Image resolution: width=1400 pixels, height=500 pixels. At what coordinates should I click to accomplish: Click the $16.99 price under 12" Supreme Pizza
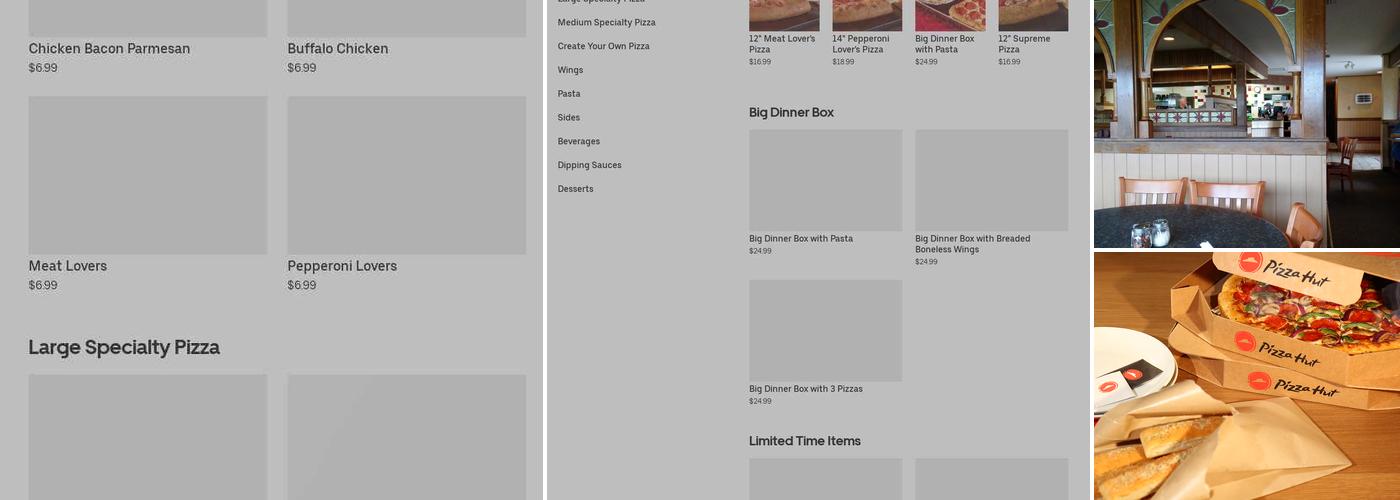click(x=1009, y=62)
